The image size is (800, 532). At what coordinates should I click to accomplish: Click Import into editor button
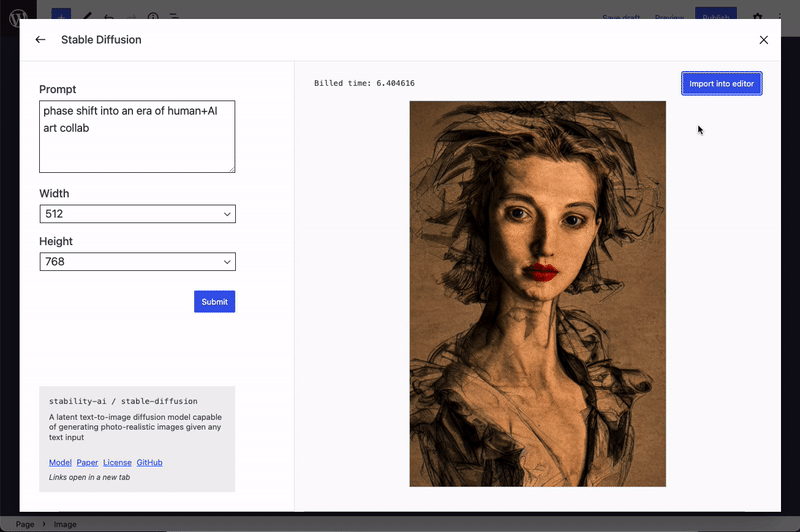click(x=721, y=84)
